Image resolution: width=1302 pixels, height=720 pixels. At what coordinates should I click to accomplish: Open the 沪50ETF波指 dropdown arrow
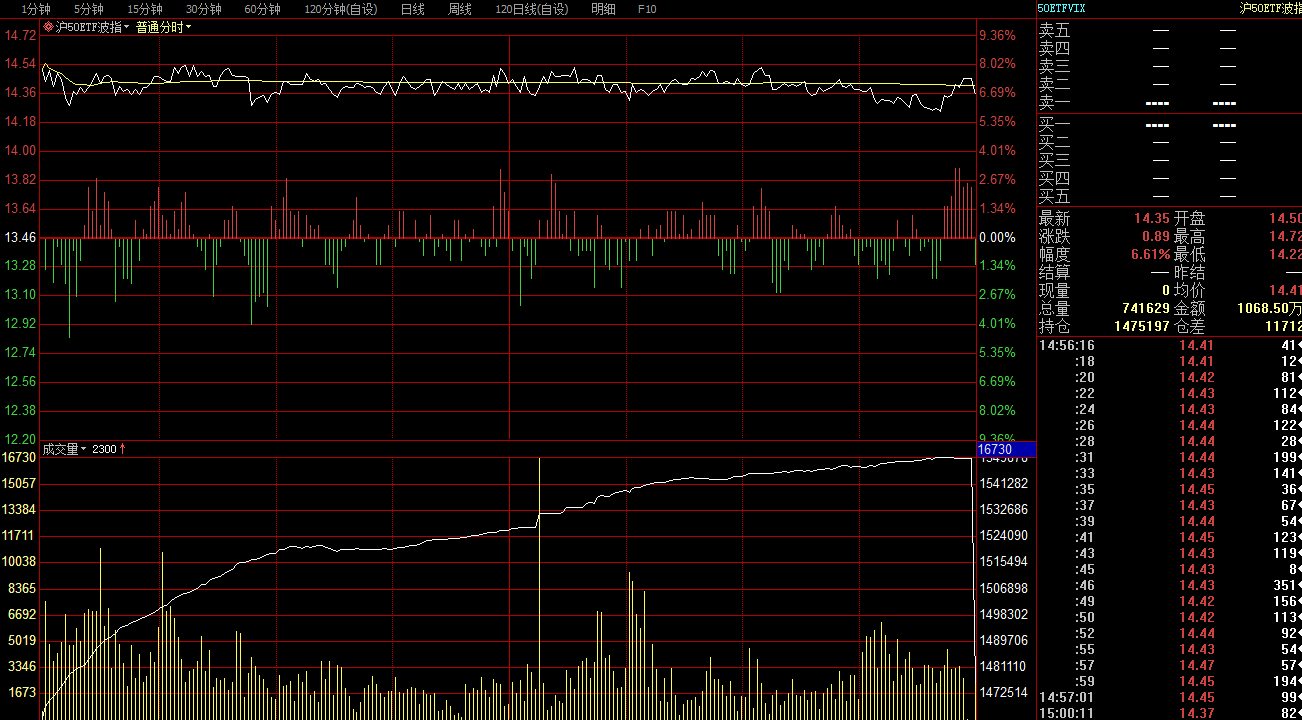(x=127, y=28)
